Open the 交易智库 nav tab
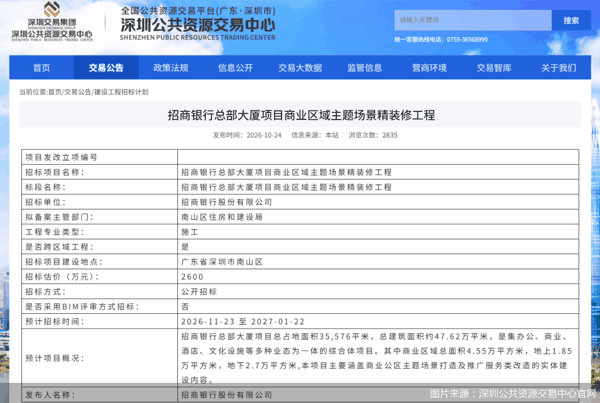This screenshot has width=600, height=403. coord(494,68)
